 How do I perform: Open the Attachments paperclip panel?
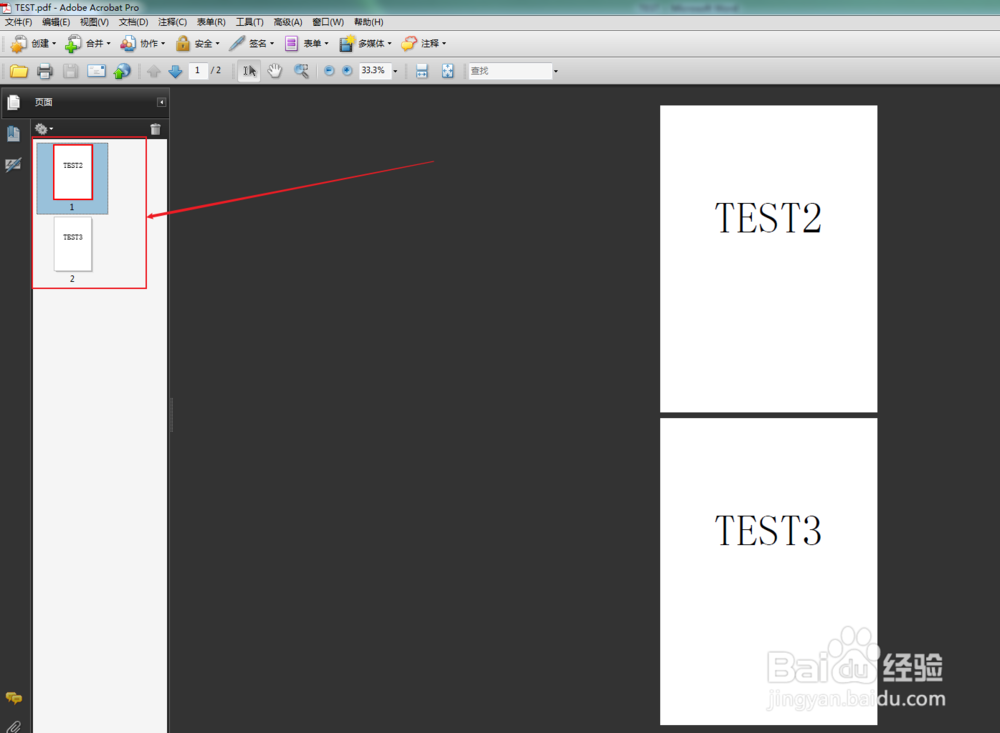tap(13, 726)
